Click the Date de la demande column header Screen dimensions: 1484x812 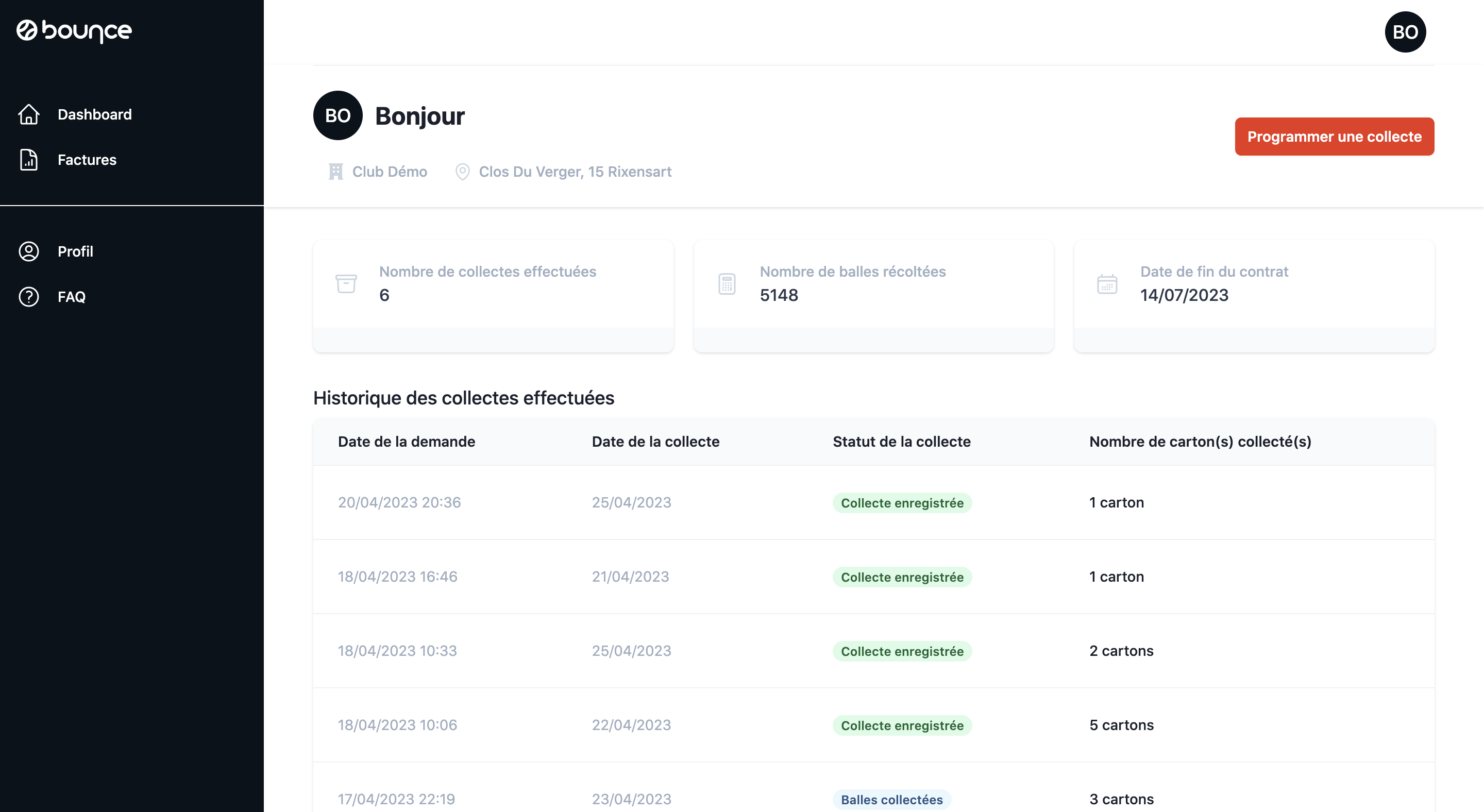pyautogui.click(x=406, y=442)
